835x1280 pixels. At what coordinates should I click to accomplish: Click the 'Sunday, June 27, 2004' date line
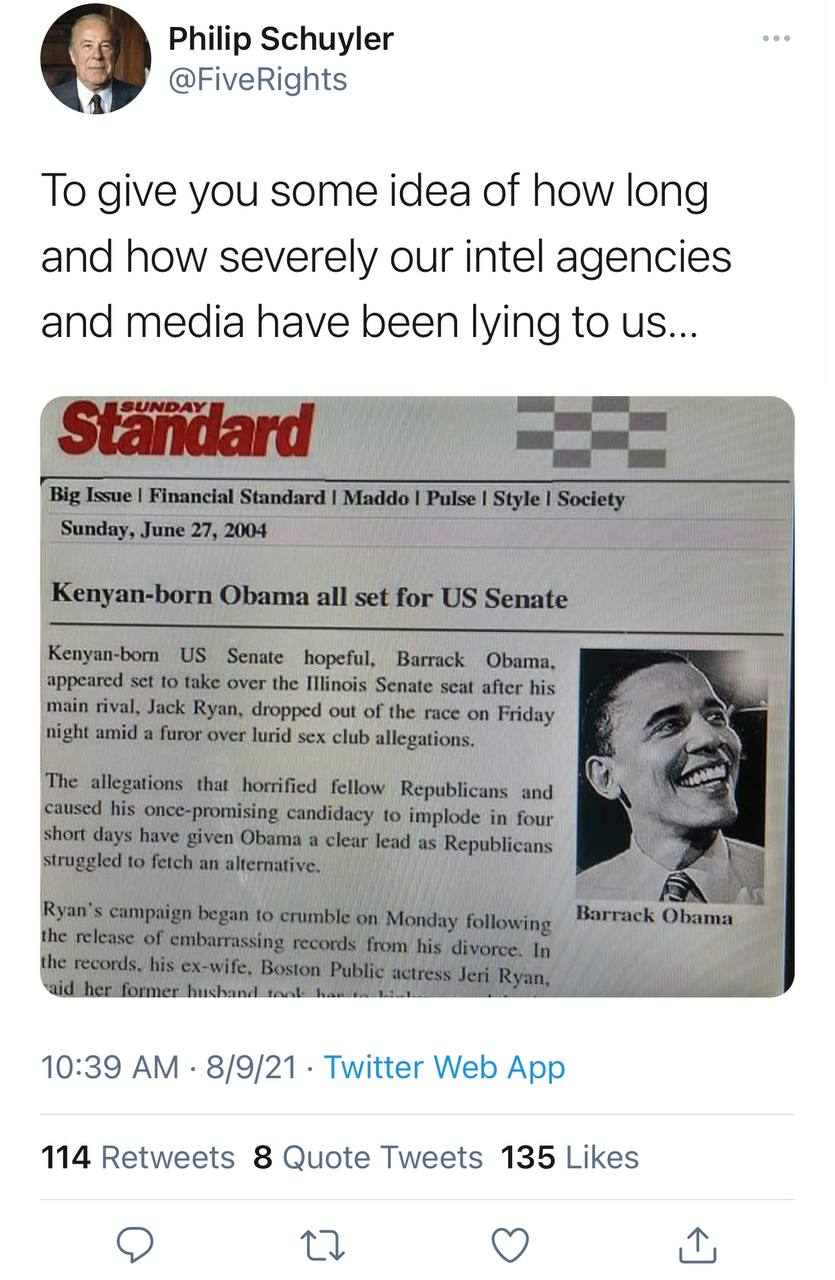click(x=164, y=529)
